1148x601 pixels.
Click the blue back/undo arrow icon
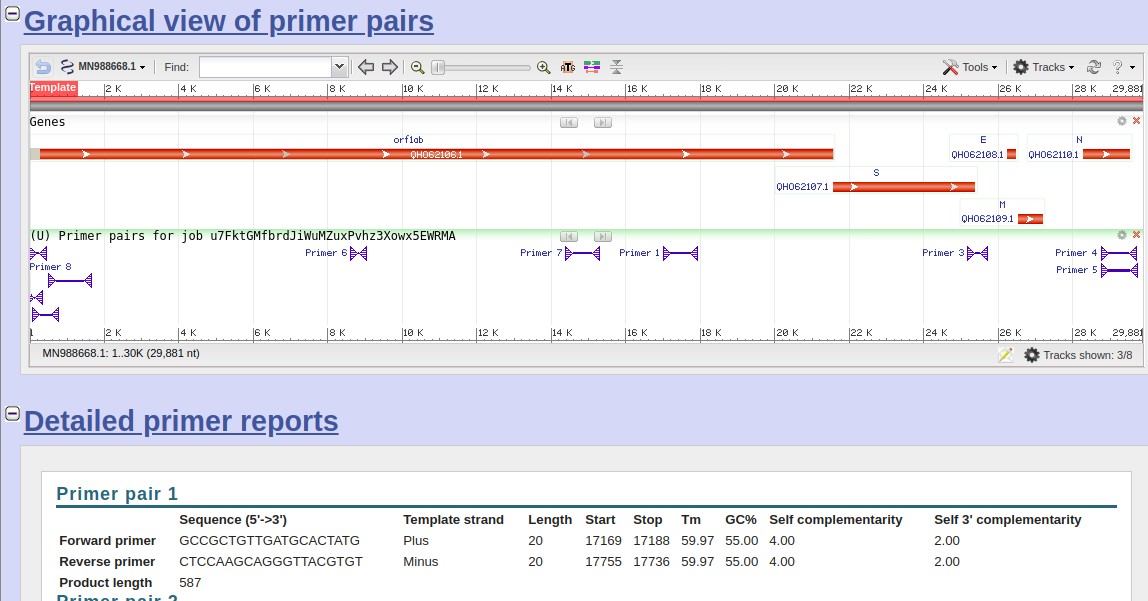click(x=43, y=67)
